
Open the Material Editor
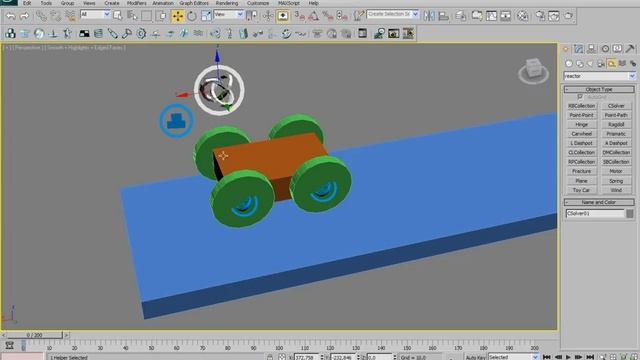(x=522, y=16)
